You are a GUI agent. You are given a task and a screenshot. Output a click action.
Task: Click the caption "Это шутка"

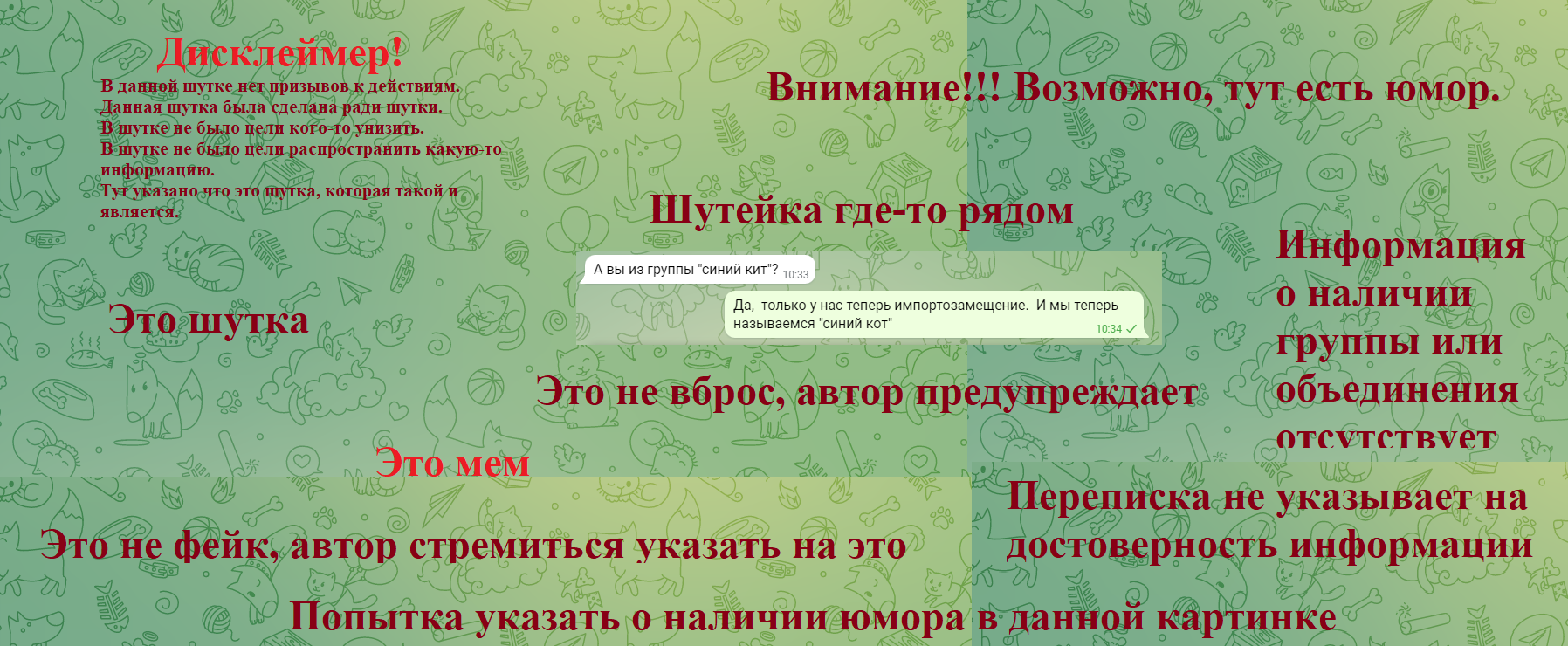click(209, 320)
